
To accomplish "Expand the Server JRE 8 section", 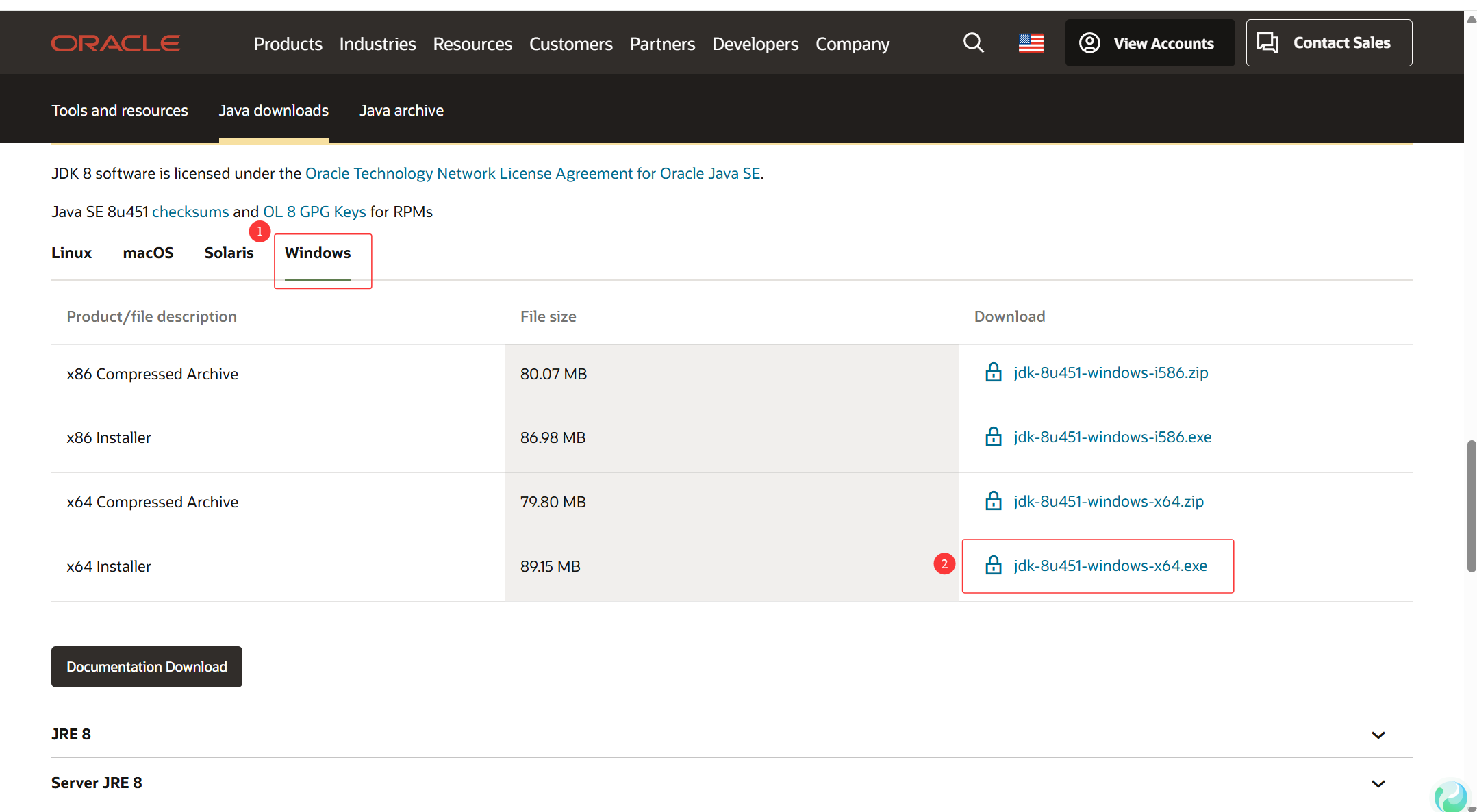I will click(x=1378, y=783).
